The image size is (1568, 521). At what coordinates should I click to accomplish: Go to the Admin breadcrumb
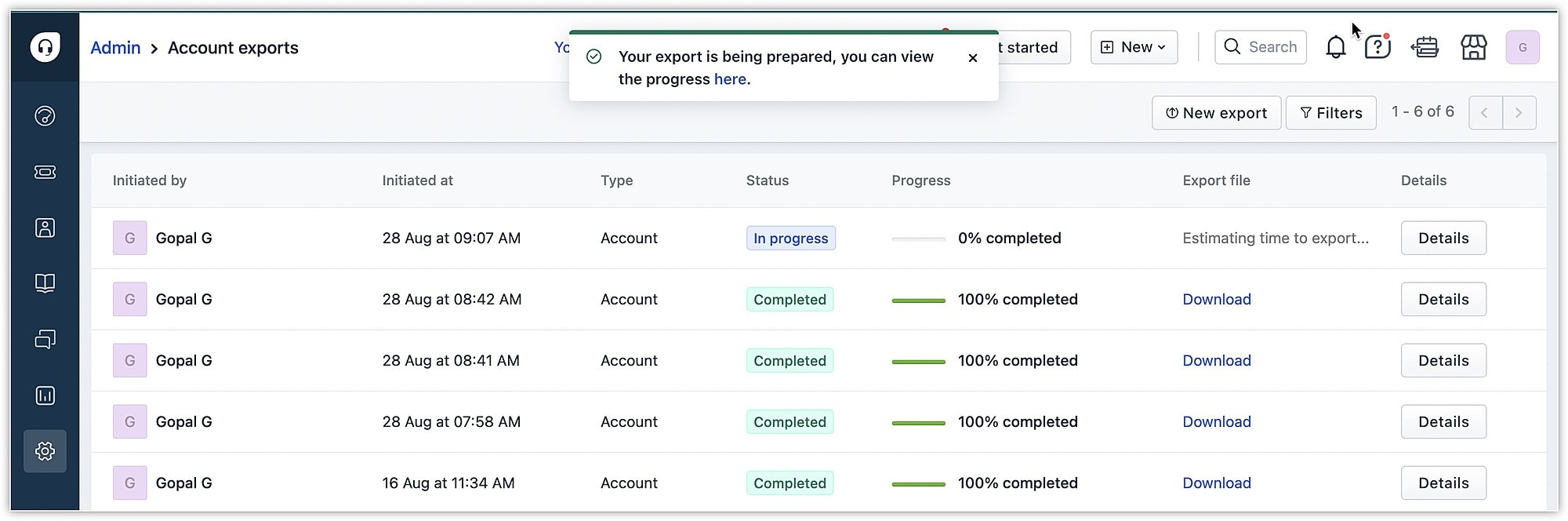pyautogui.click(x=115, y=48)
